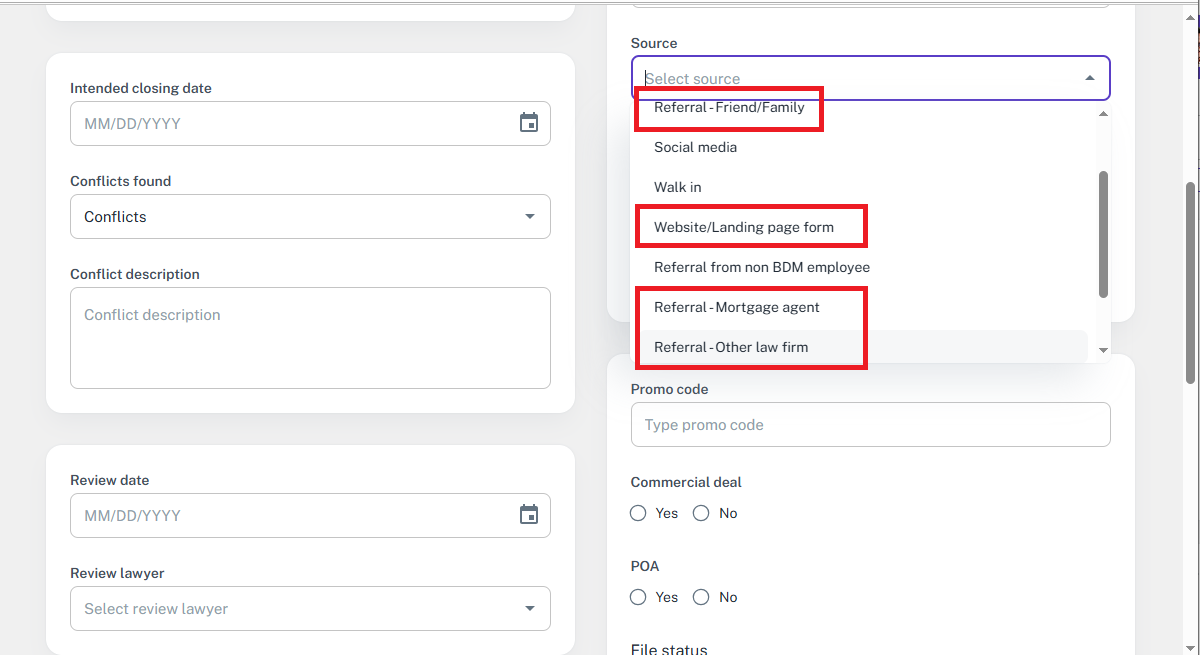Choose the Social media source option
The height and width of the screenshot is (655, 1200).
pos(696,147)
